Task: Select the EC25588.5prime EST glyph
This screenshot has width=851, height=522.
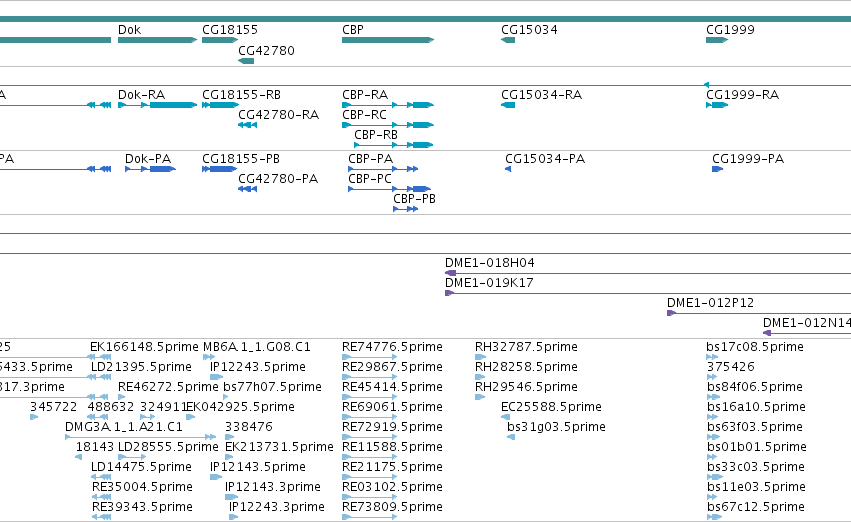Action: coord(505,417)
